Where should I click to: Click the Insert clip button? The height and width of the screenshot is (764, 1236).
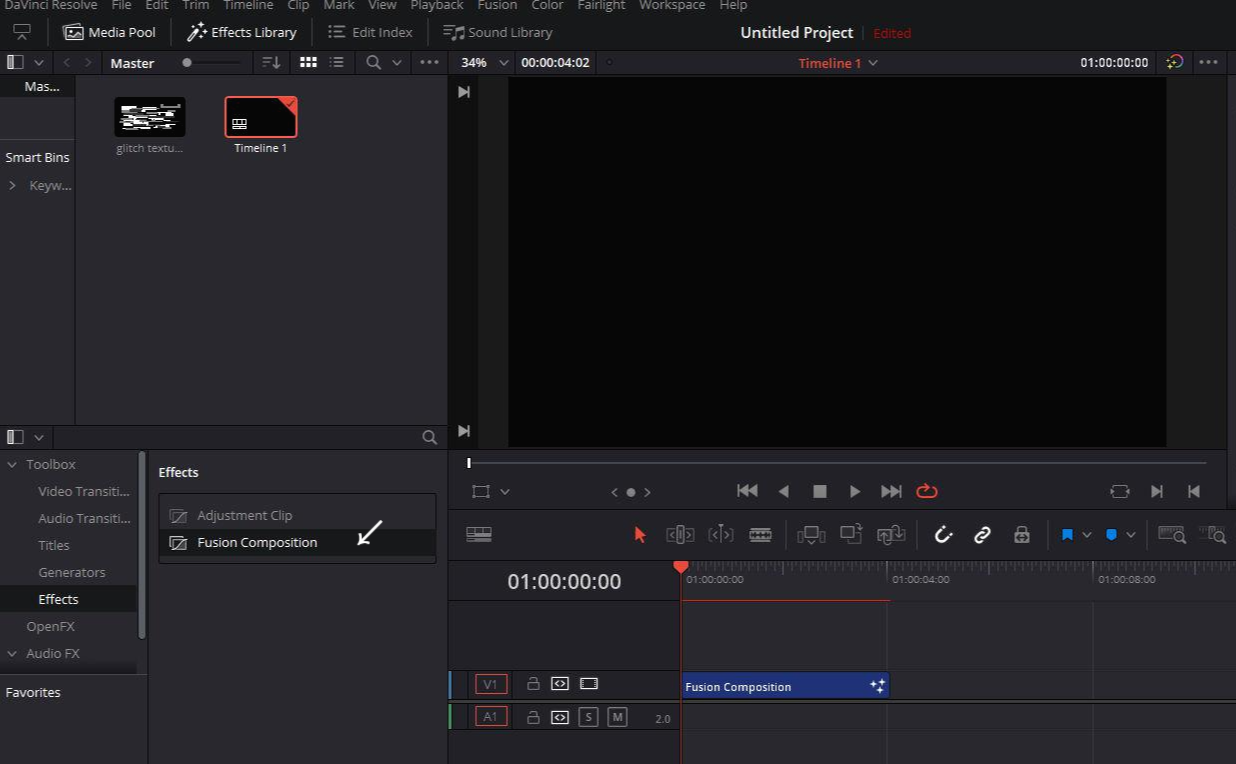[811, 535]
